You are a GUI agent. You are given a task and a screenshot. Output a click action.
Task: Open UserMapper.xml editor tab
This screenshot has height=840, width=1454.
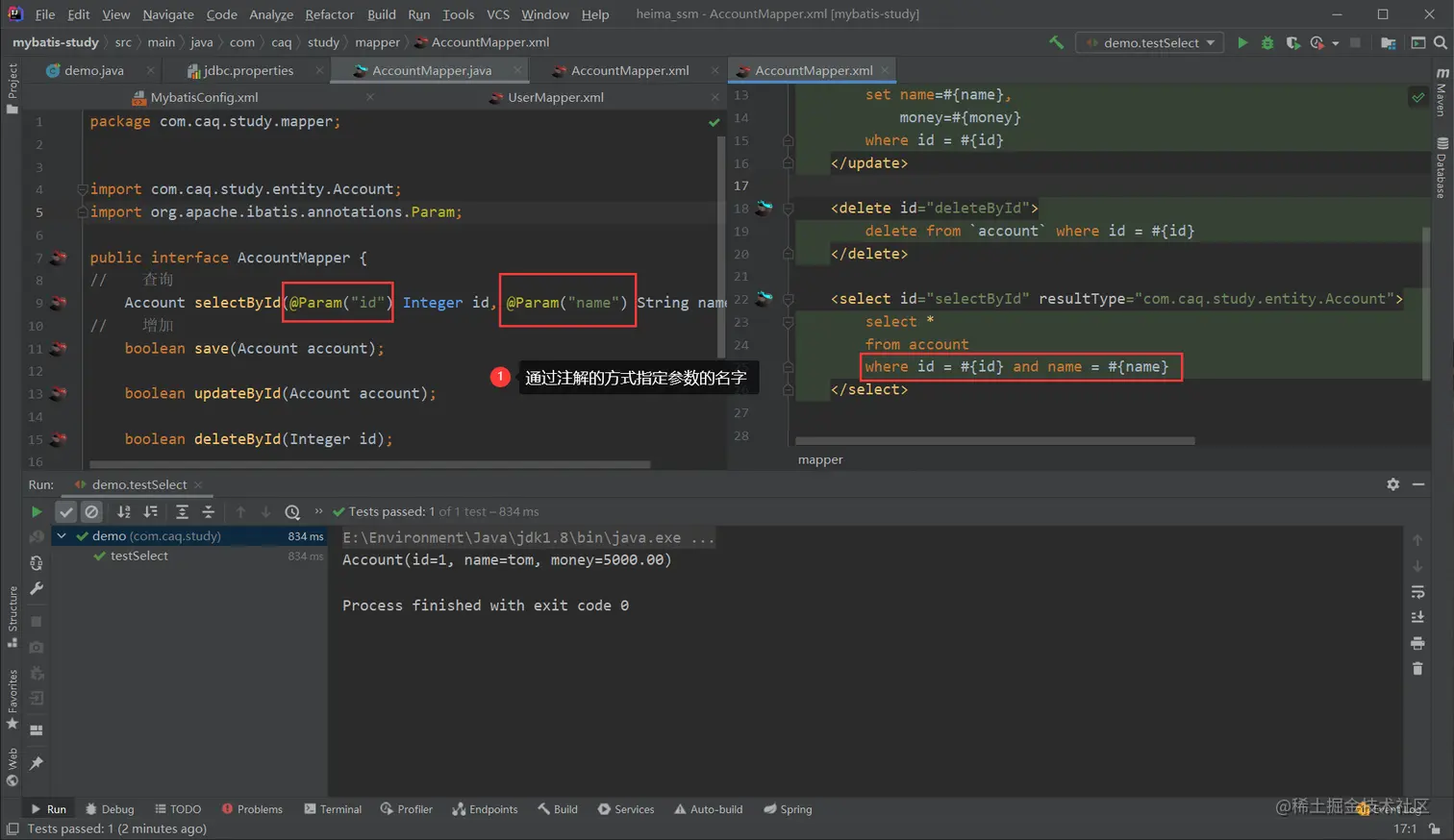click(556, 97)
